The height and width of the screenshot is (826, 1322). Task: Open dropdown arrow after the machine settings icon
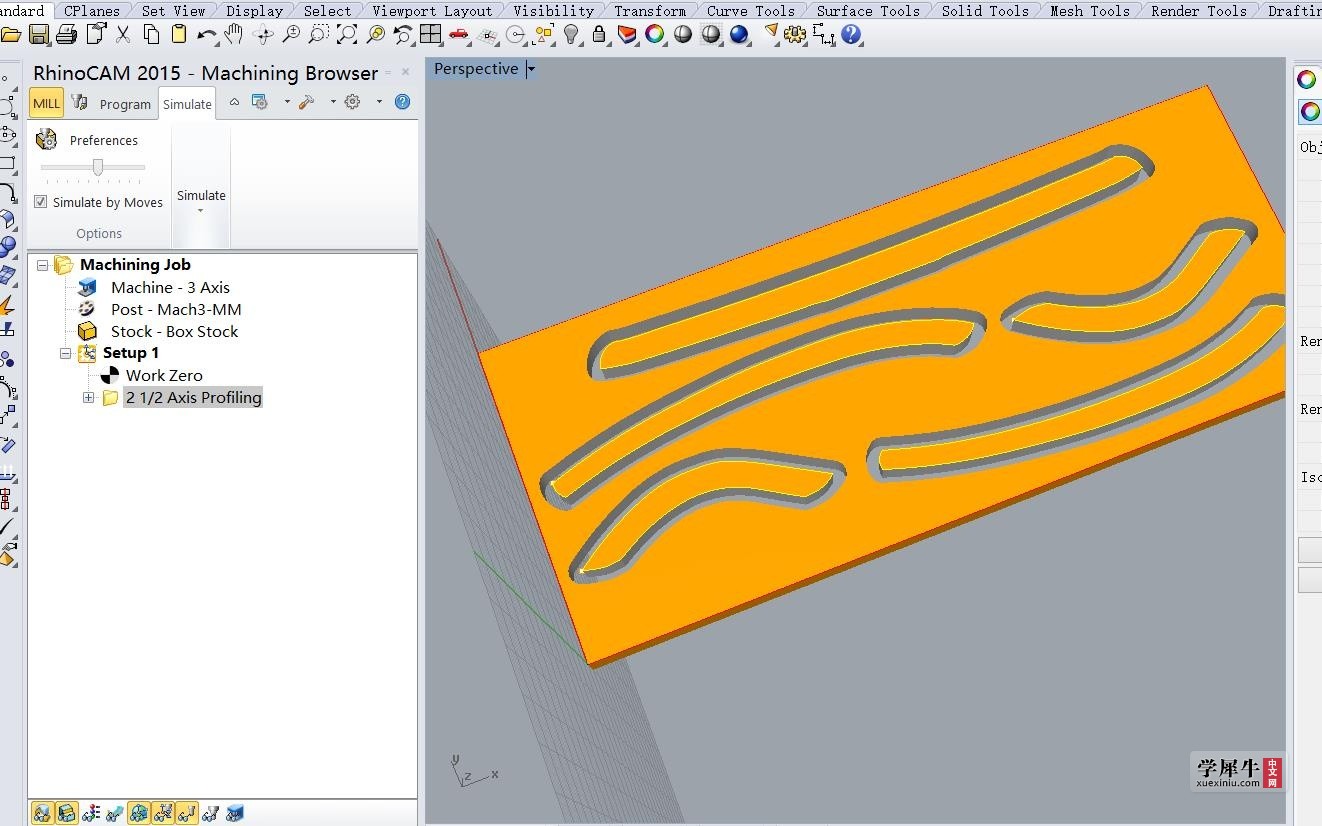coord(287,102)
